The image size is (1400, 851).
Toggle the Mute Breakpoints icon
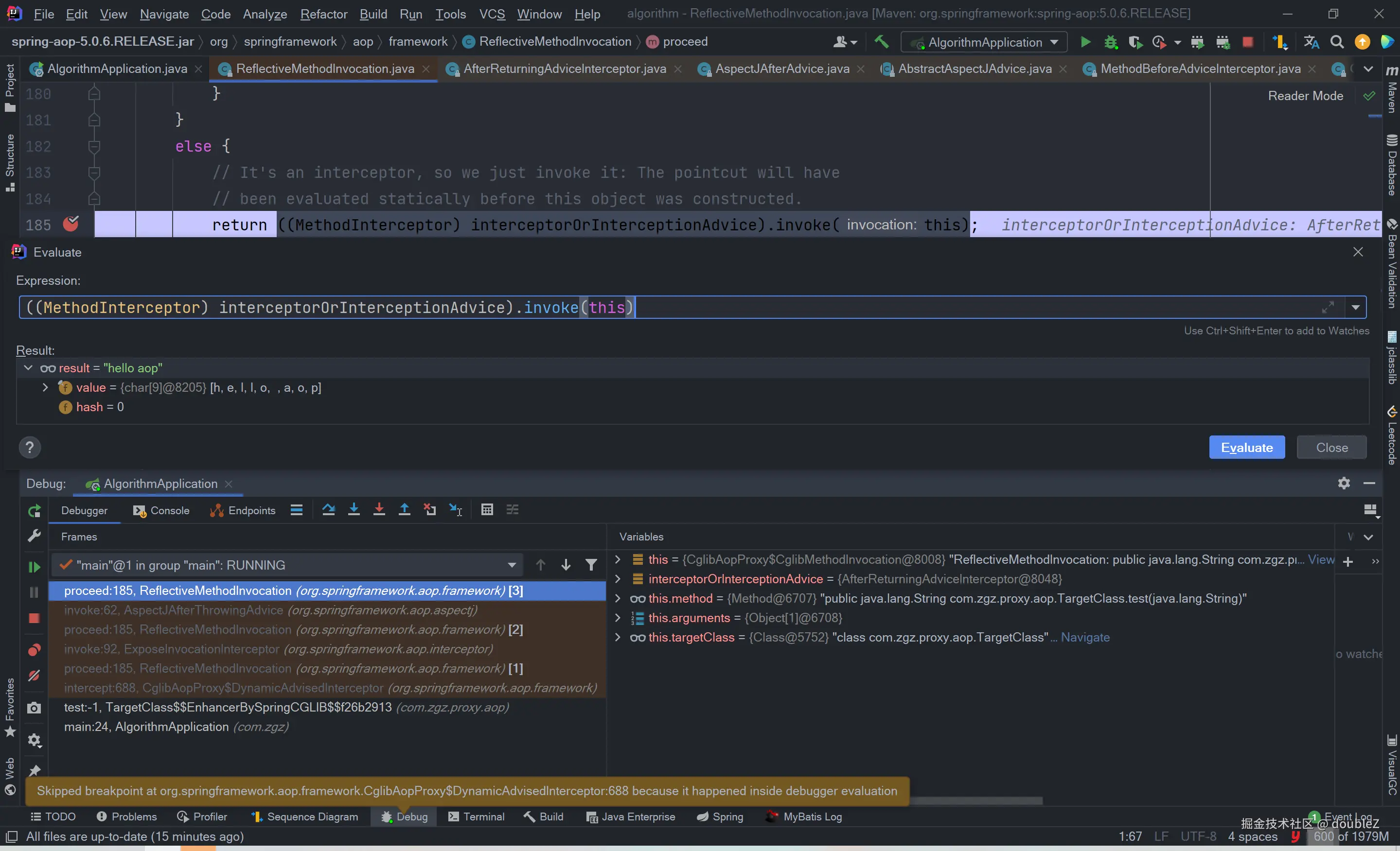(x=34, y=676)
